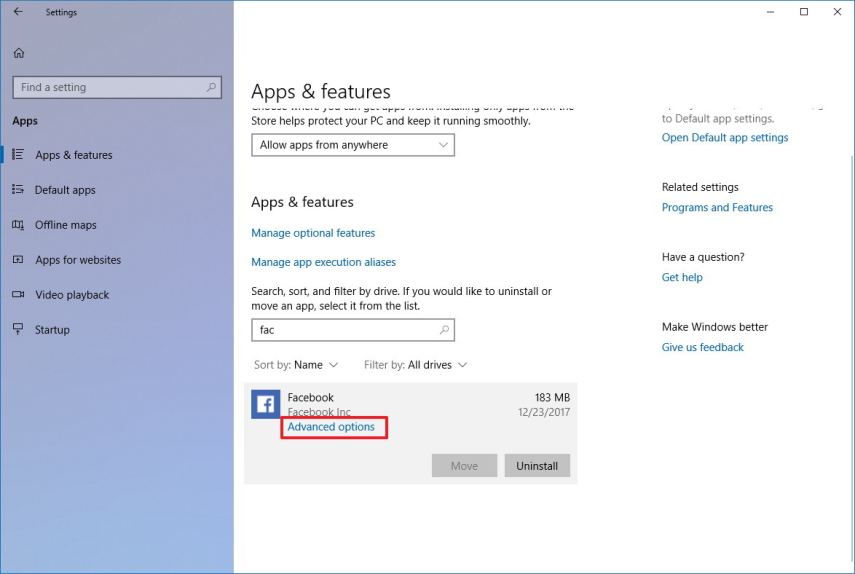Open Manage app execution aliases
The height and width of the screenshot is (574, 855).
click(x=323, y=262)
